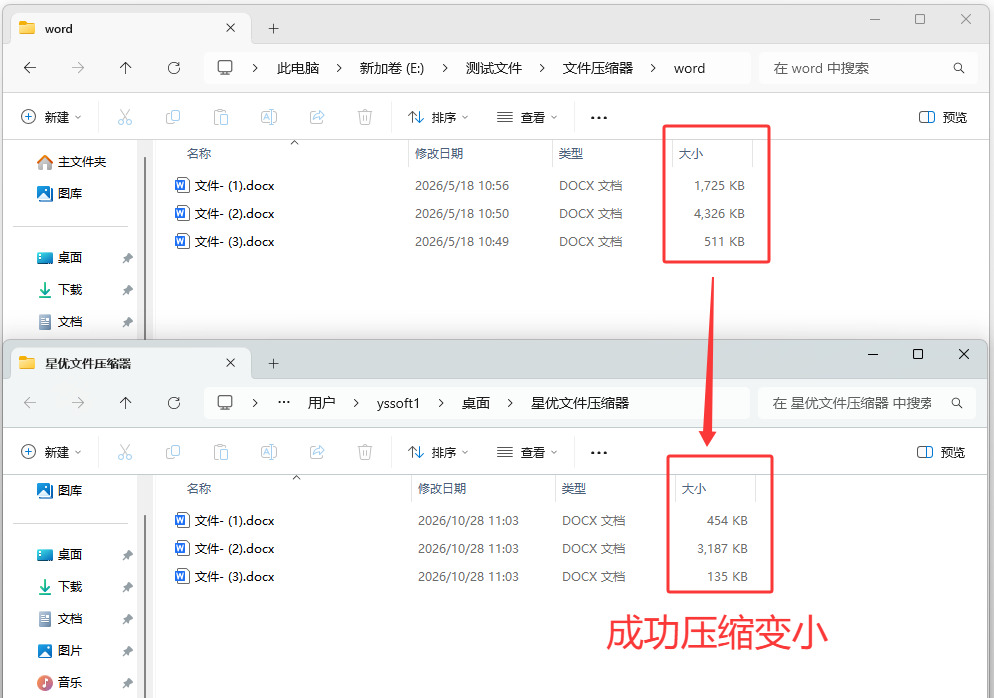Click Share icon in 星优文件压缩器 window
This screenshot has width=994, height=698.
(x=317, y=452)
